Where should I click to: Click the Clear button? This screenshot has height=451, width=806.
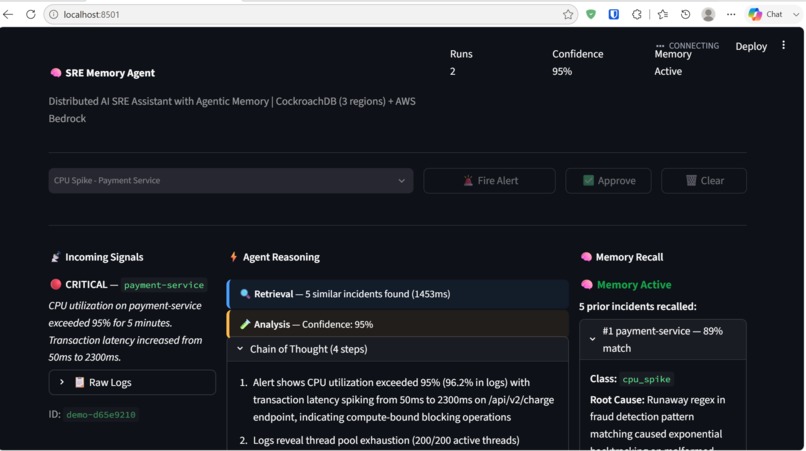[x=704, y=181]
